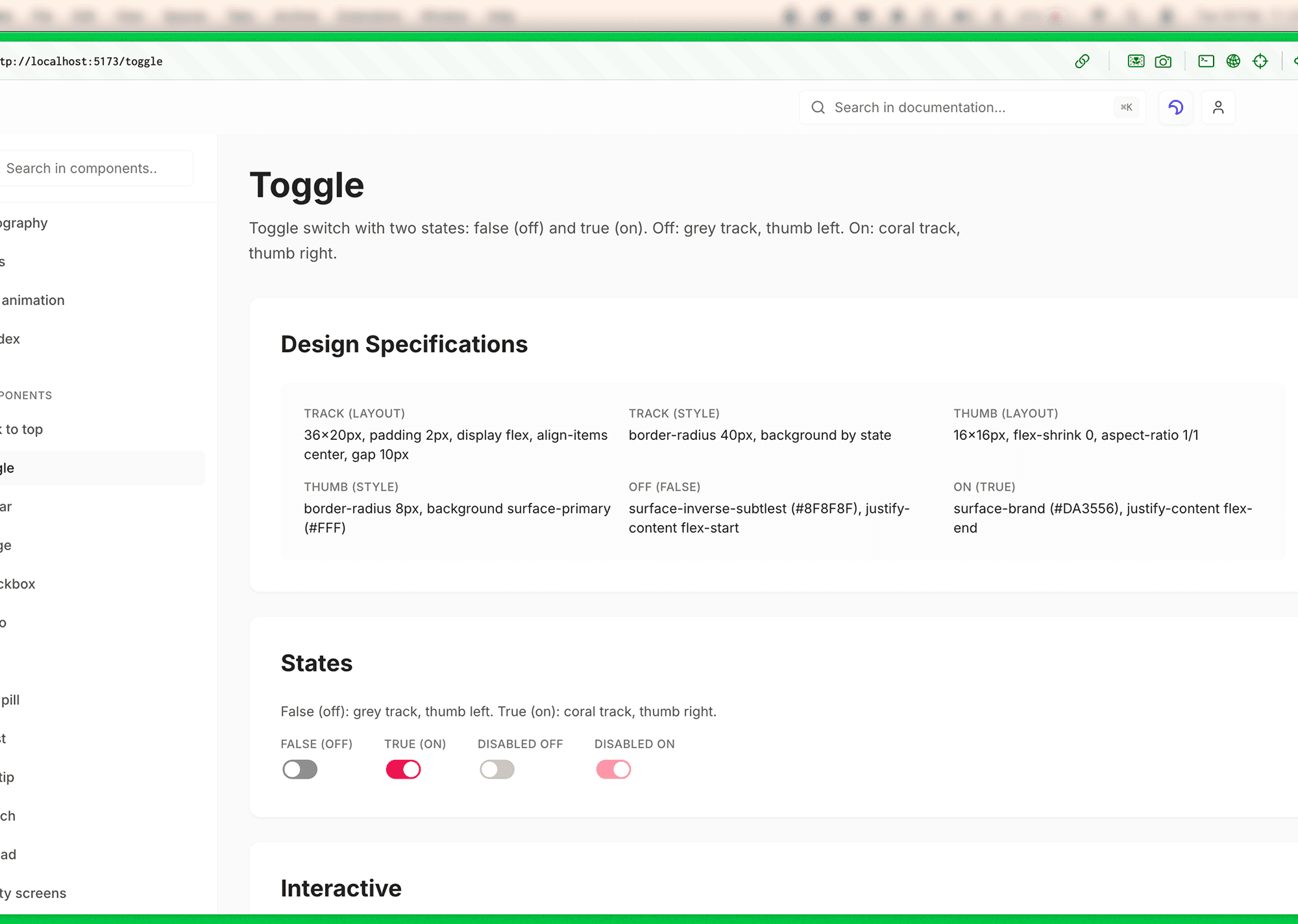Click the purple theme switcher icon
Image resolution: width=1298 pixels, height=924 pixels.
click(1175, 108)
